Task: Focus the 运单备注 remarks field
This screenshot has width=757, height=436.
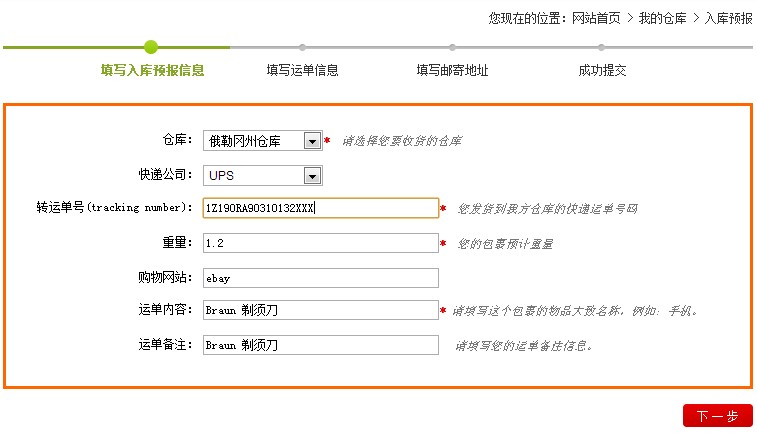Action: point(320,345)
